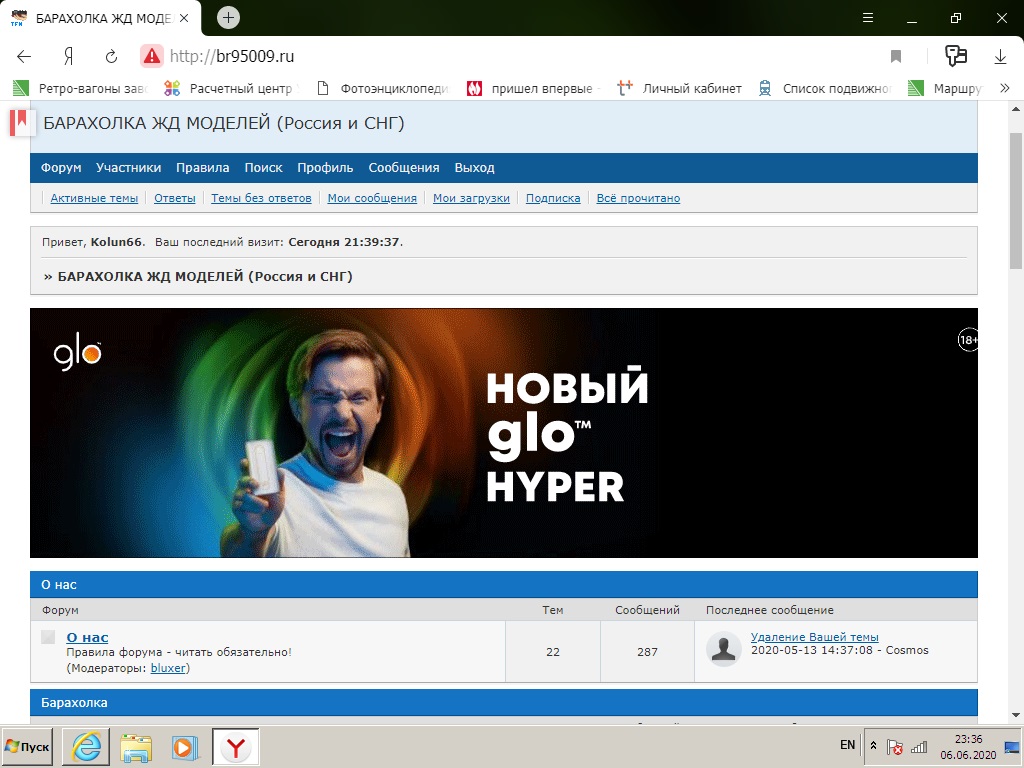The height and width of the screenshot is (768, 1024).
Task: Open the Подписка link
Action: tap(553, 198)
